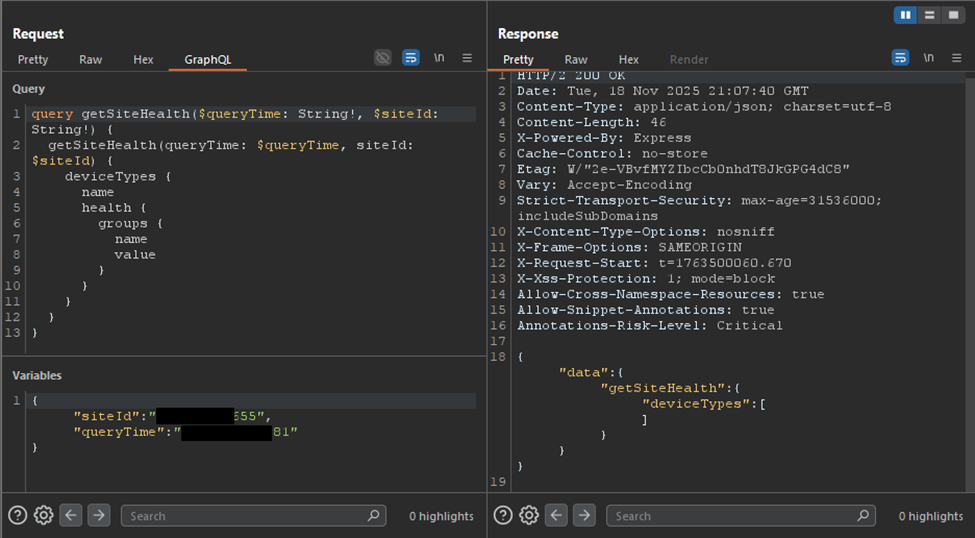Open help icon below Request panel
975x538 pixels.
click(x=17, y=516)
